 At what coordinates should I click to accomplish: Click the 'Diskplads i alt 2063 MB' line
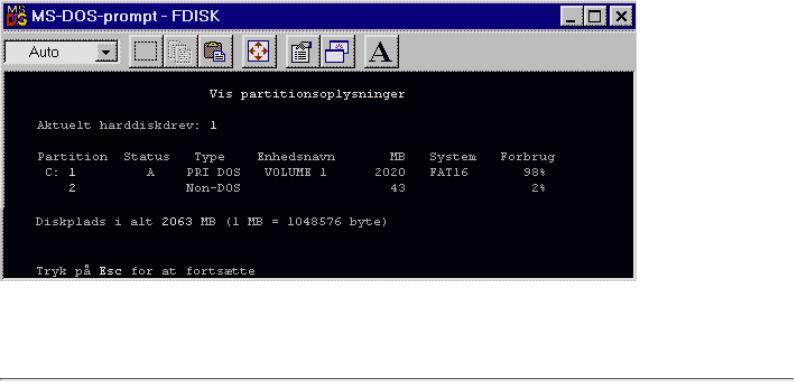click(211, 222)
